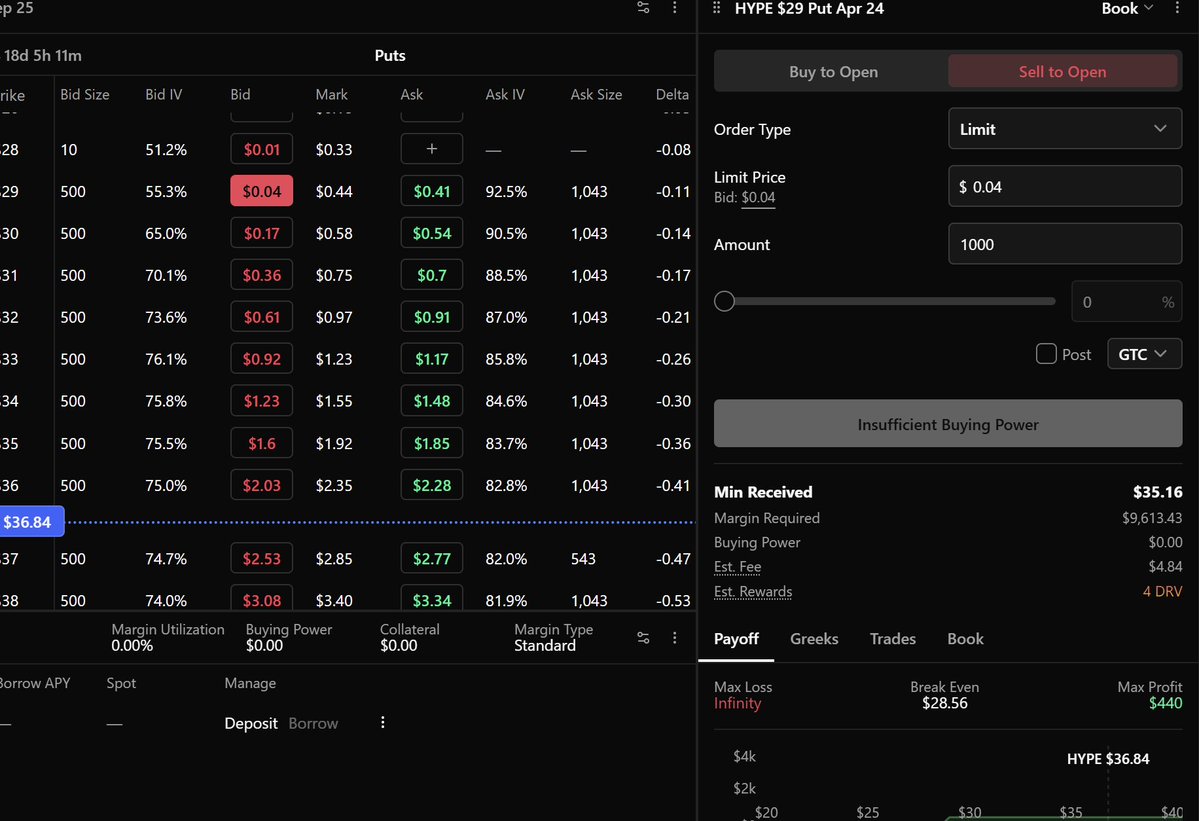Open order panel three-dot menu
This screenshot has width=1199, height=821.
click(1177, 8)
